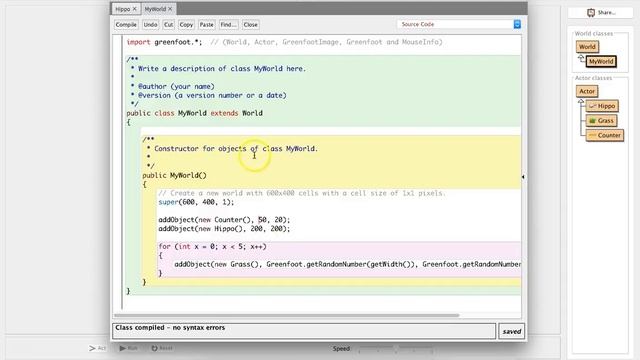Screen dimensions: 640x360
Task: Click the Paste button
Action: pos(207,24)
